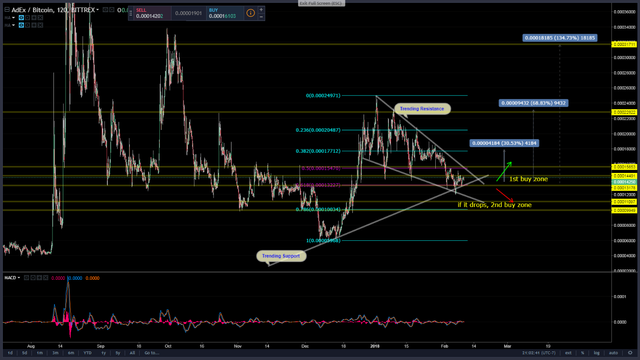The image size is (640, 360).
Task: Click 'if it drops, 2nd buy zone' text
Action: pos(494,205)
